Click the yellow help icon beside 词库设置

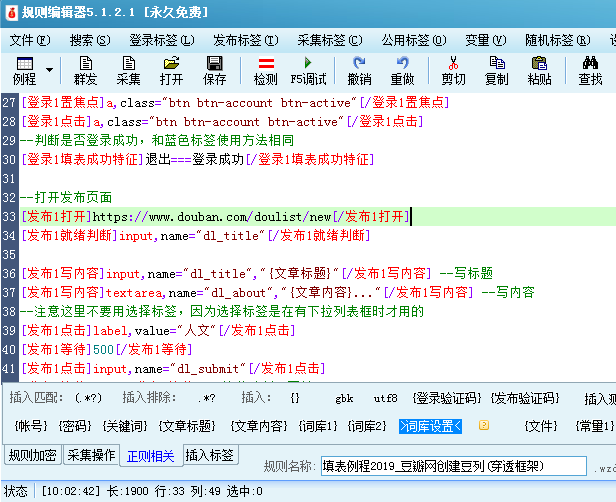(x=484, y=425)
